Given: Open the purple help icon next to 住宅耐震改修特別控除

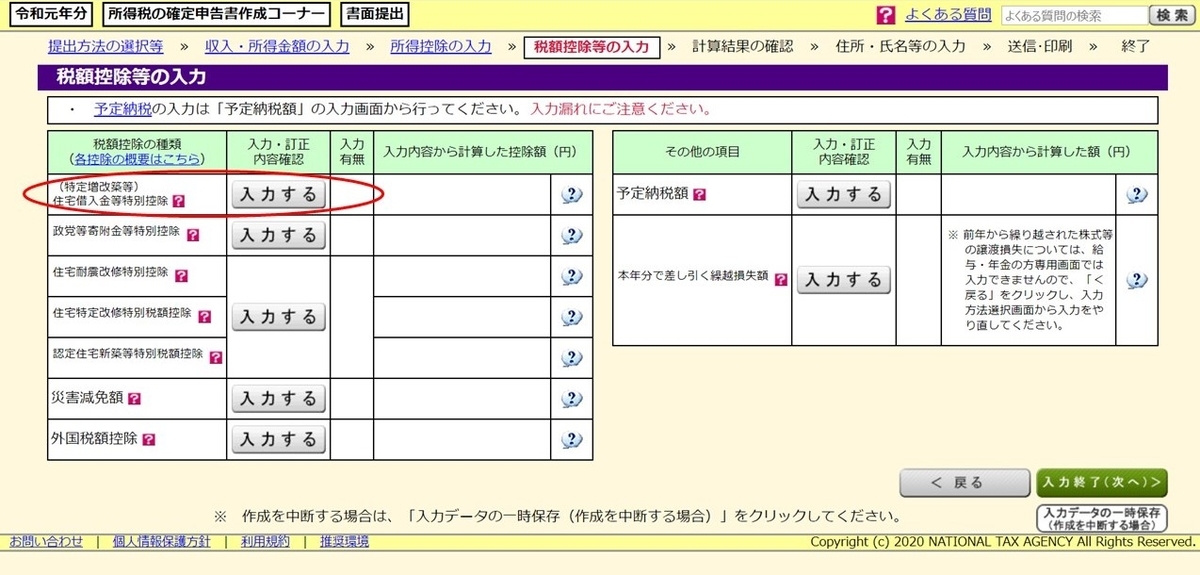Looking at the screenshot, I should 181,275.
